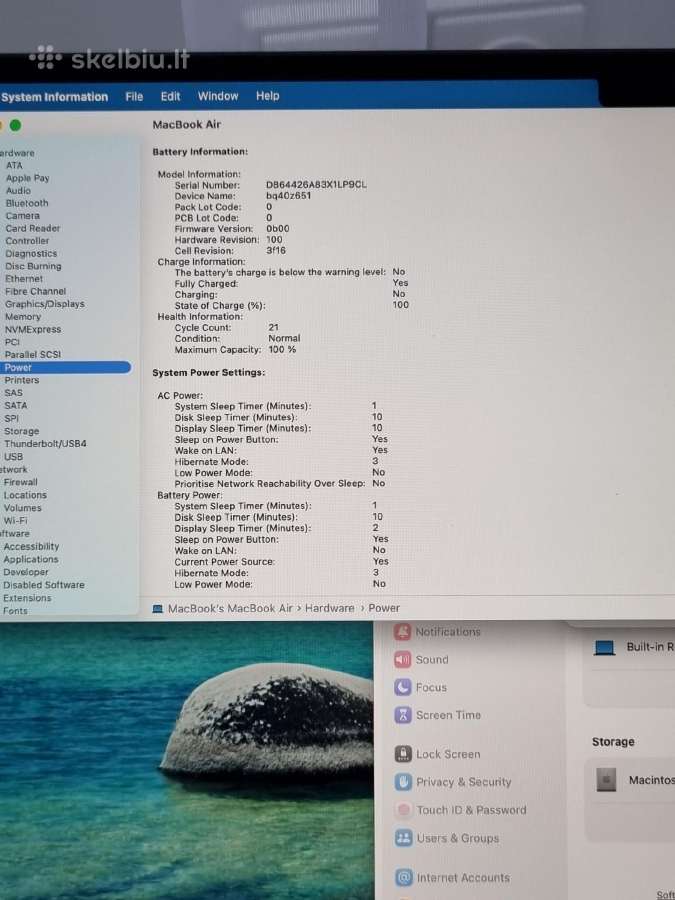
Task: Select Printers in the sidebar
Action: click(22, 380)
